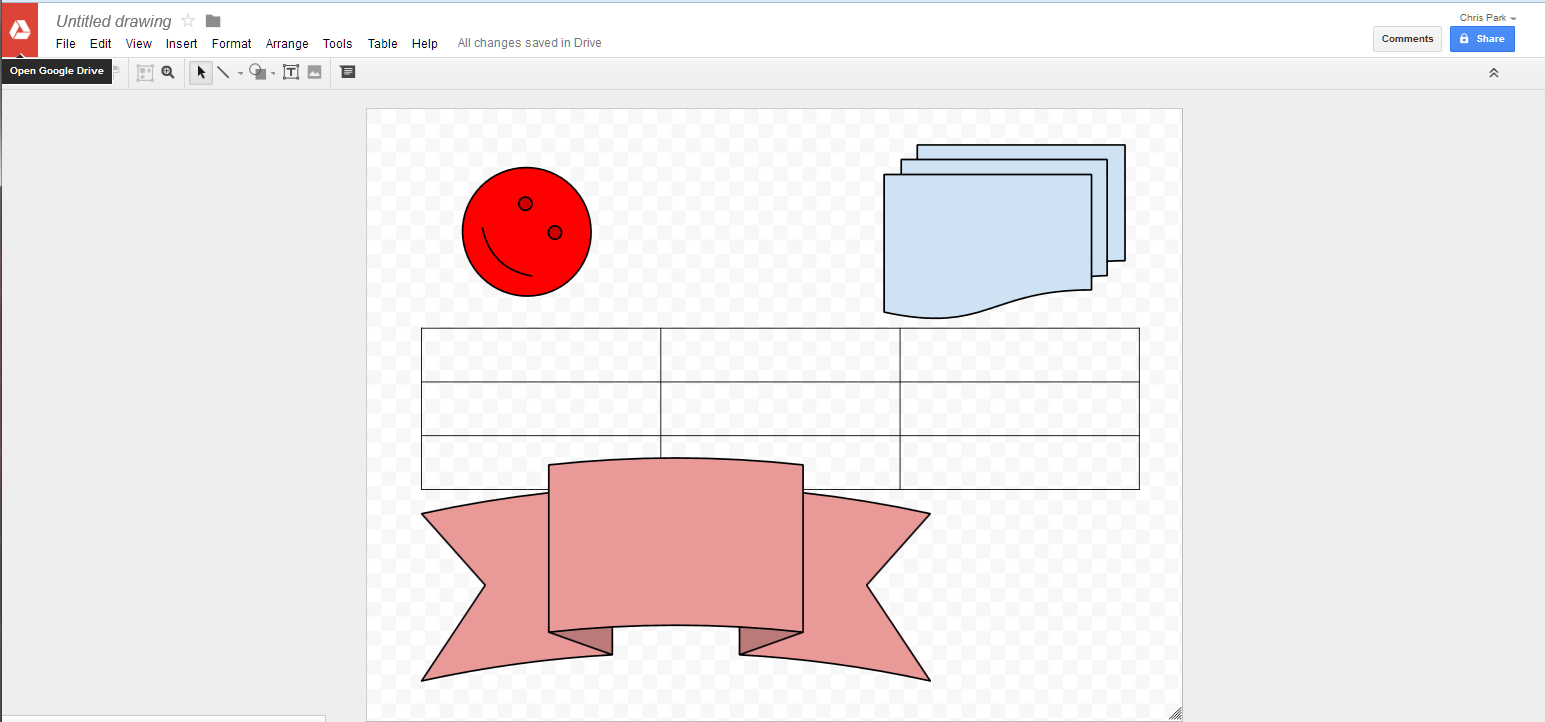Click the Share button
The height and width of the screenshot is (722, 1545).
[x=1482, y=38]
